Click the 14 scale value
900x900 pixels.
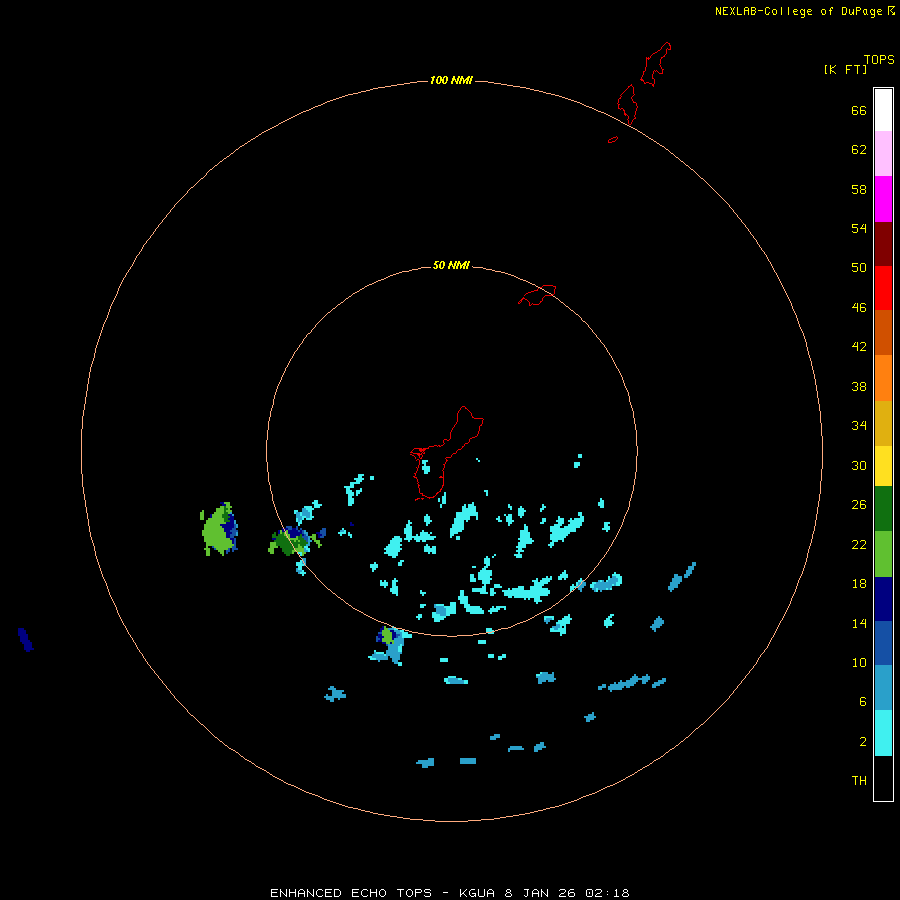click(859, 623)
